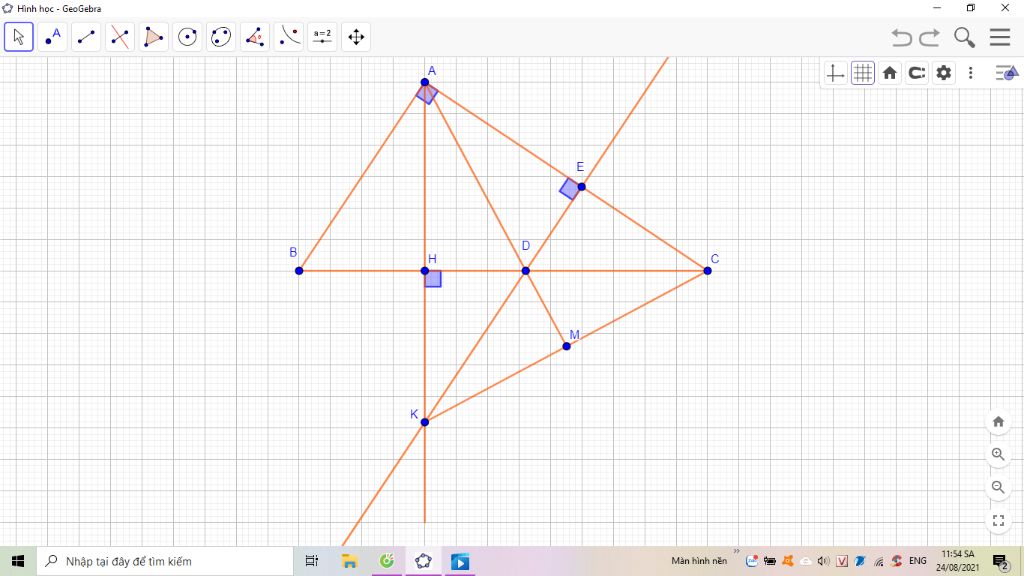
Task: Activate the Move Graphics View tool
Action: [355, 38]
